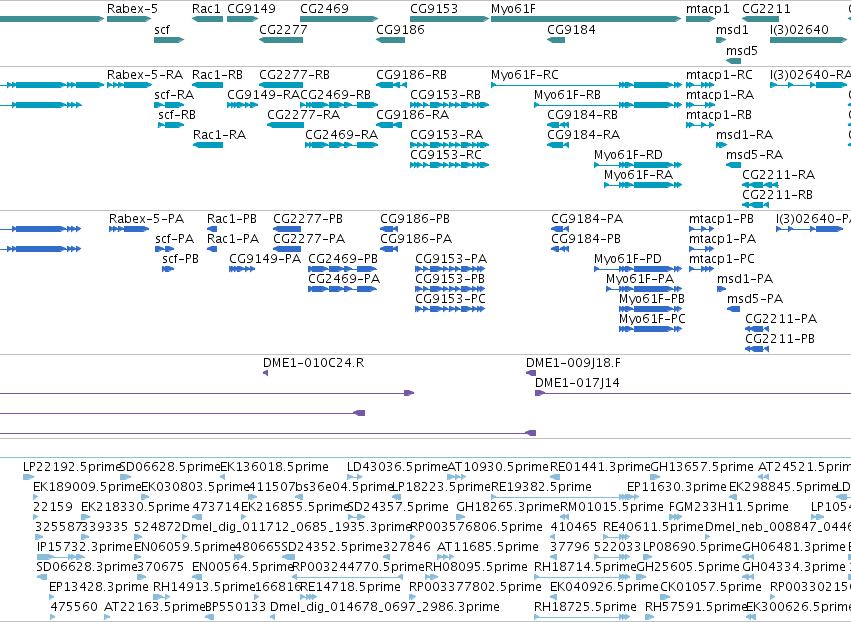The image size is (851, 622).
Task: Select the Rabex-5-PA protein label
Action: pos(147,219)
